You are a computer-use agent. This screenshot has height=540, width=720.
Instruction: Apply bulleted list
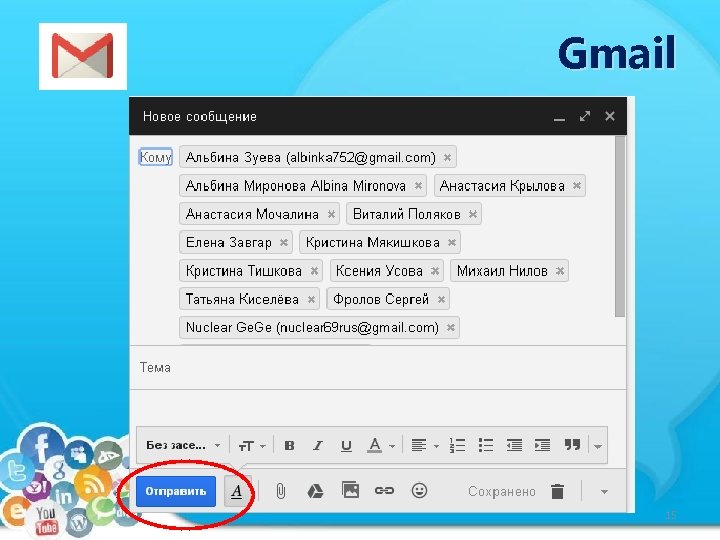pos(485,445)
